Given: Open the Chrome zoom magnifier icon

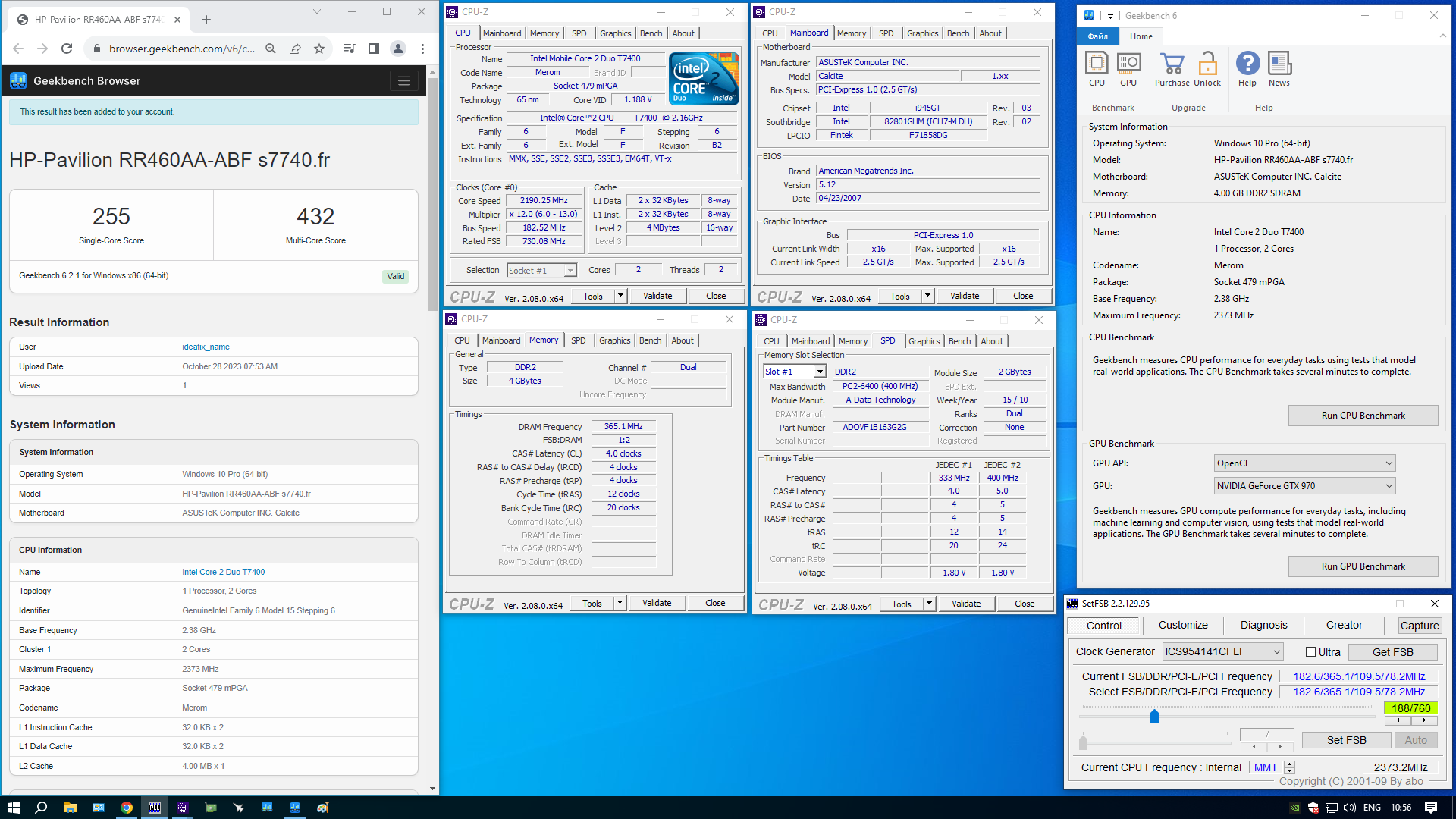Looking at the screenshot, I should [271, 49].
